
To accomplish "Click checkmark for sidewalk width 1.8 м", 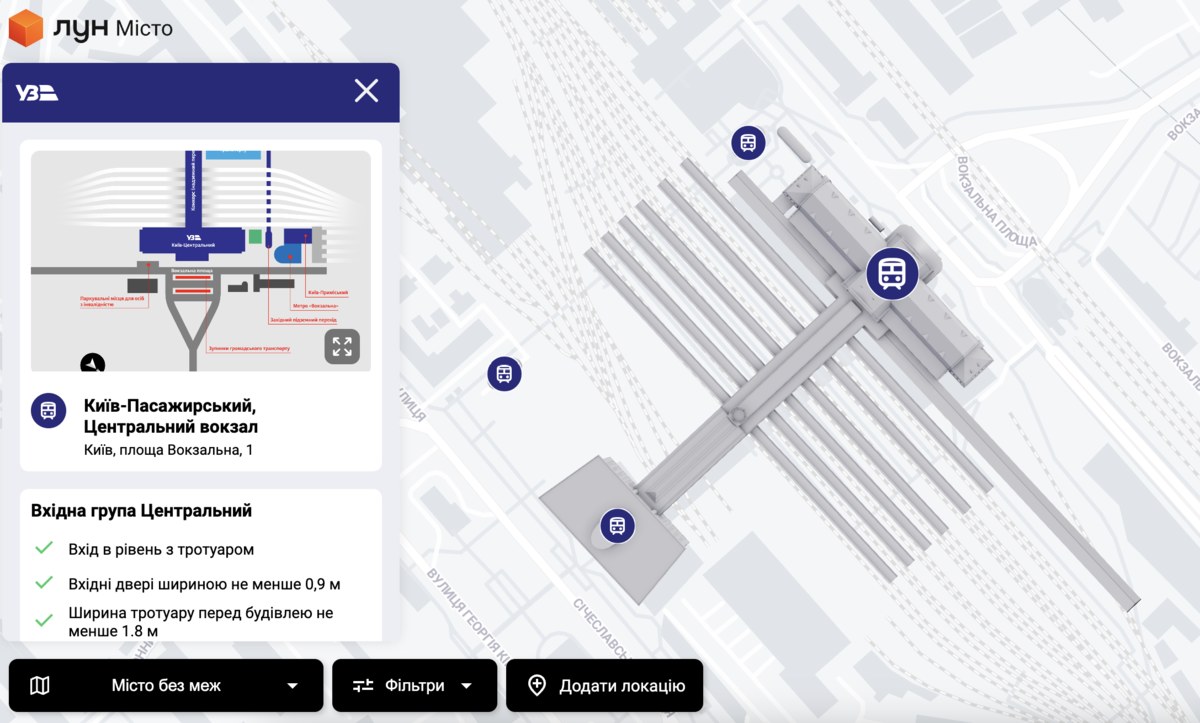I will click(x=44, y=621).
